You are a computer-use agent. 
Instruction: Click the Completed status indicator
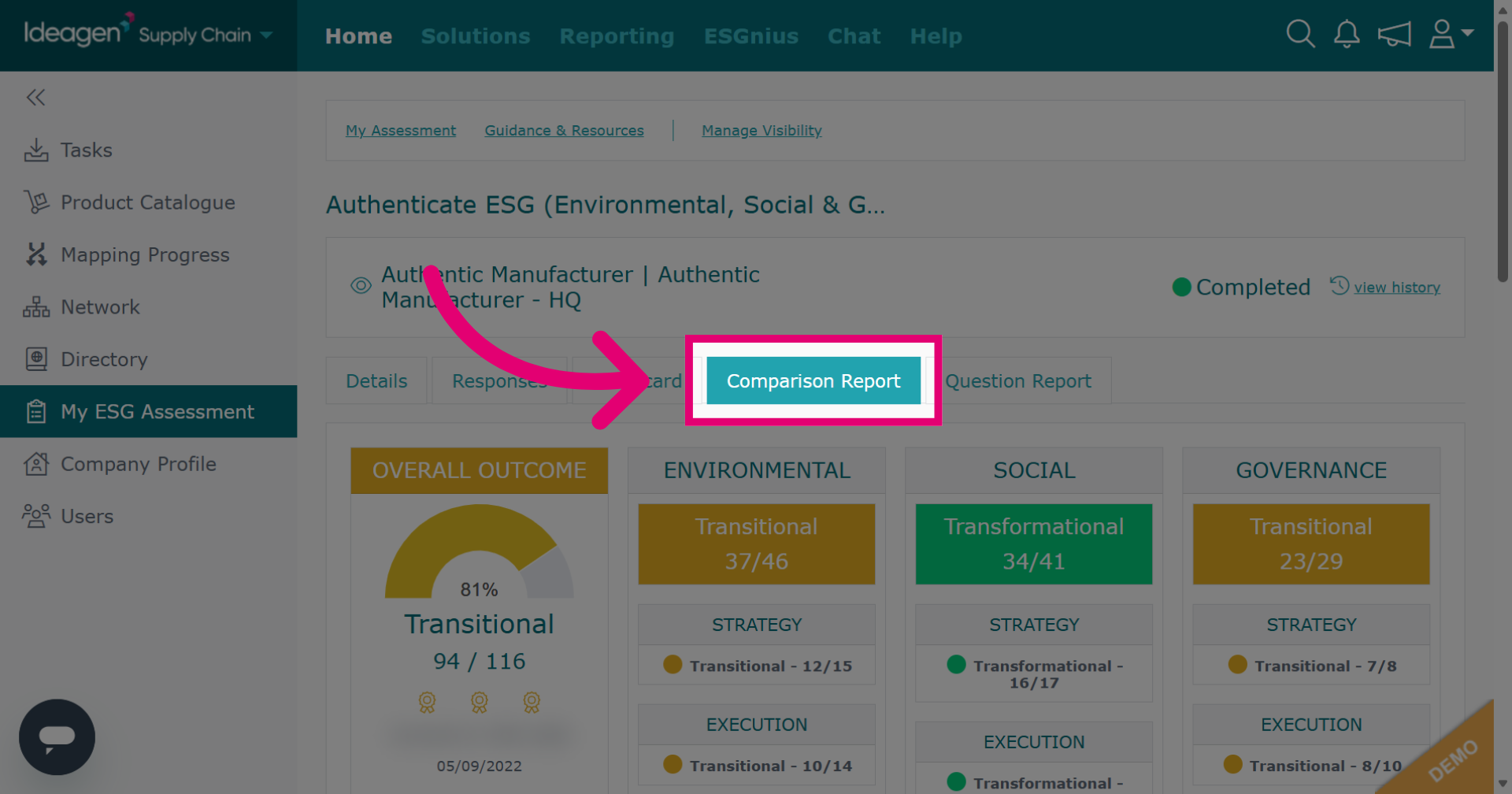(x=1241, y=287)
